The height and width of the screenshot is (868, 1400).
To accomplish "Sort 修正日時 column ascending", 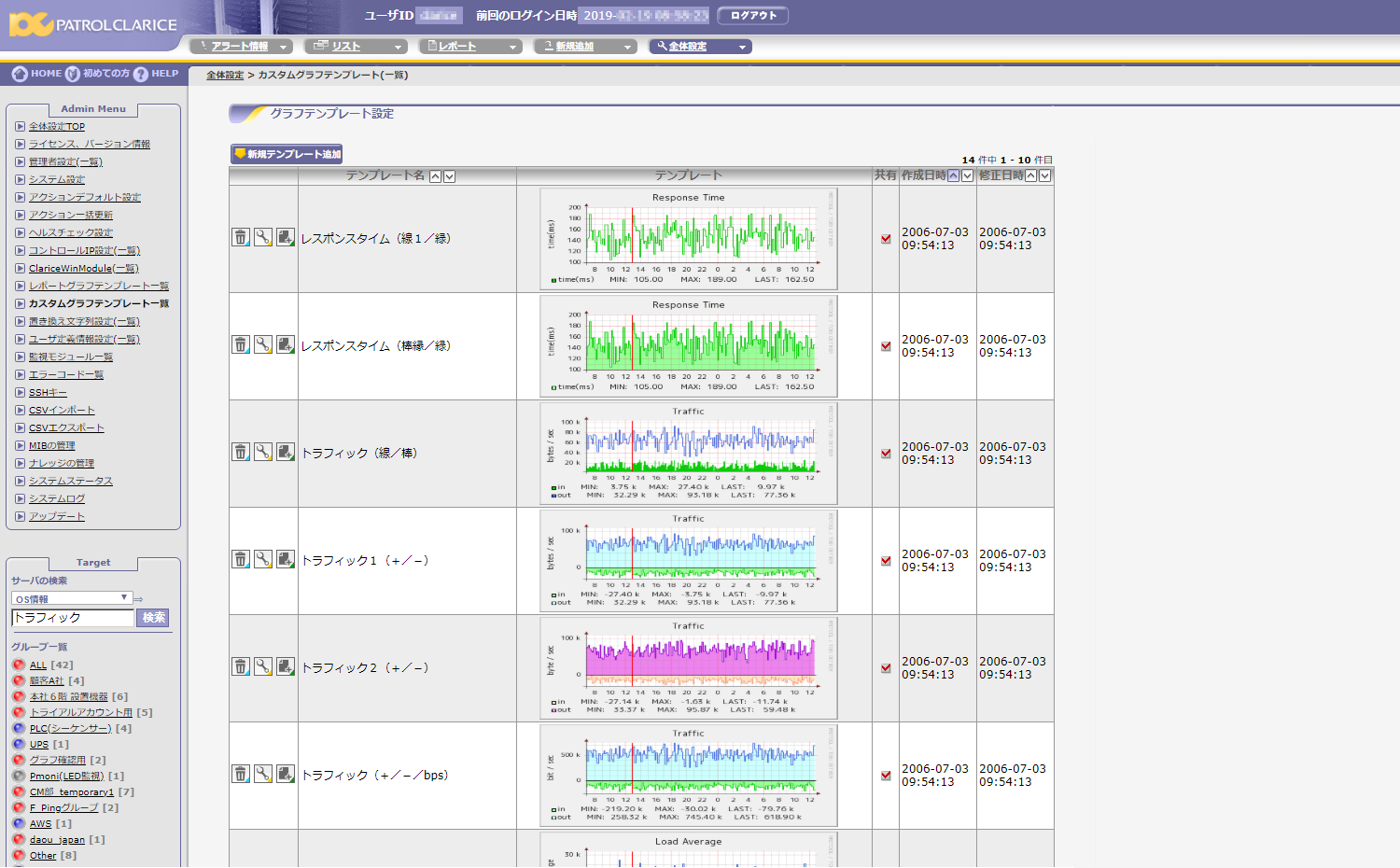I will pyautogui.click(x=1030, y=175).
